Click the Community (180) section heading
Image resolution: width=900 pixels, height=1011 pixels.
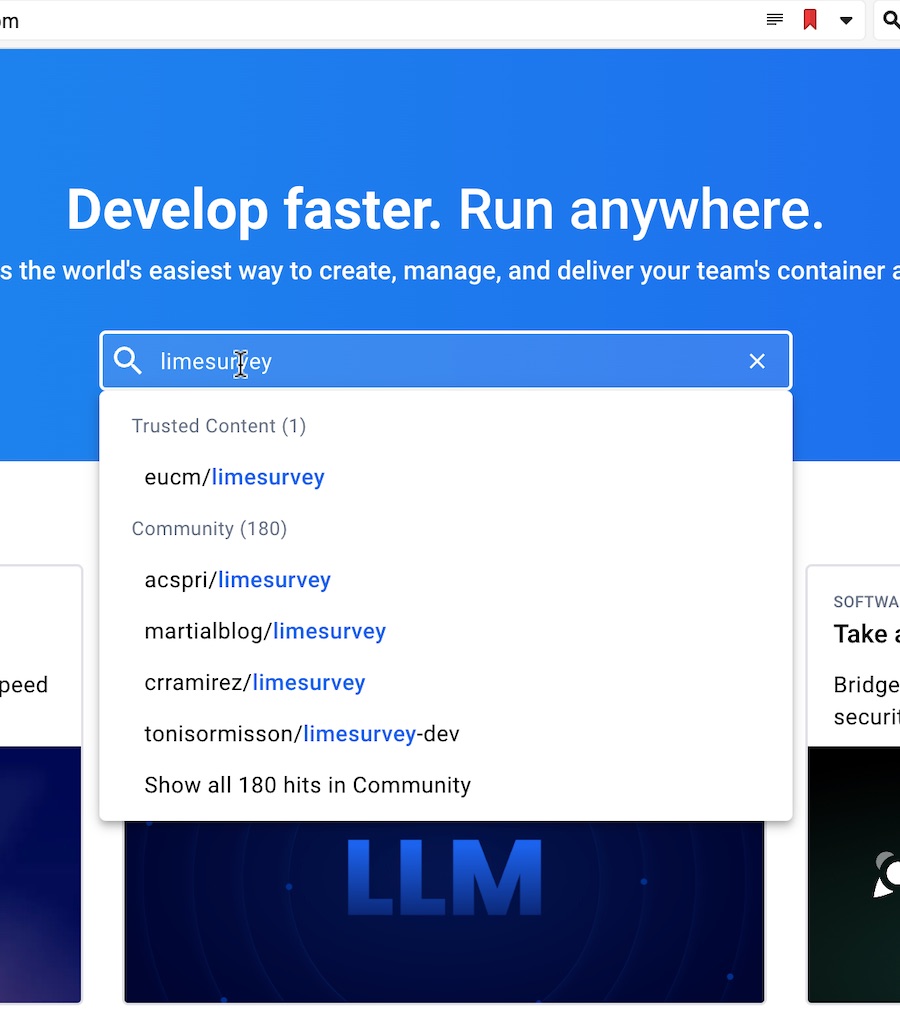(209, 529)
